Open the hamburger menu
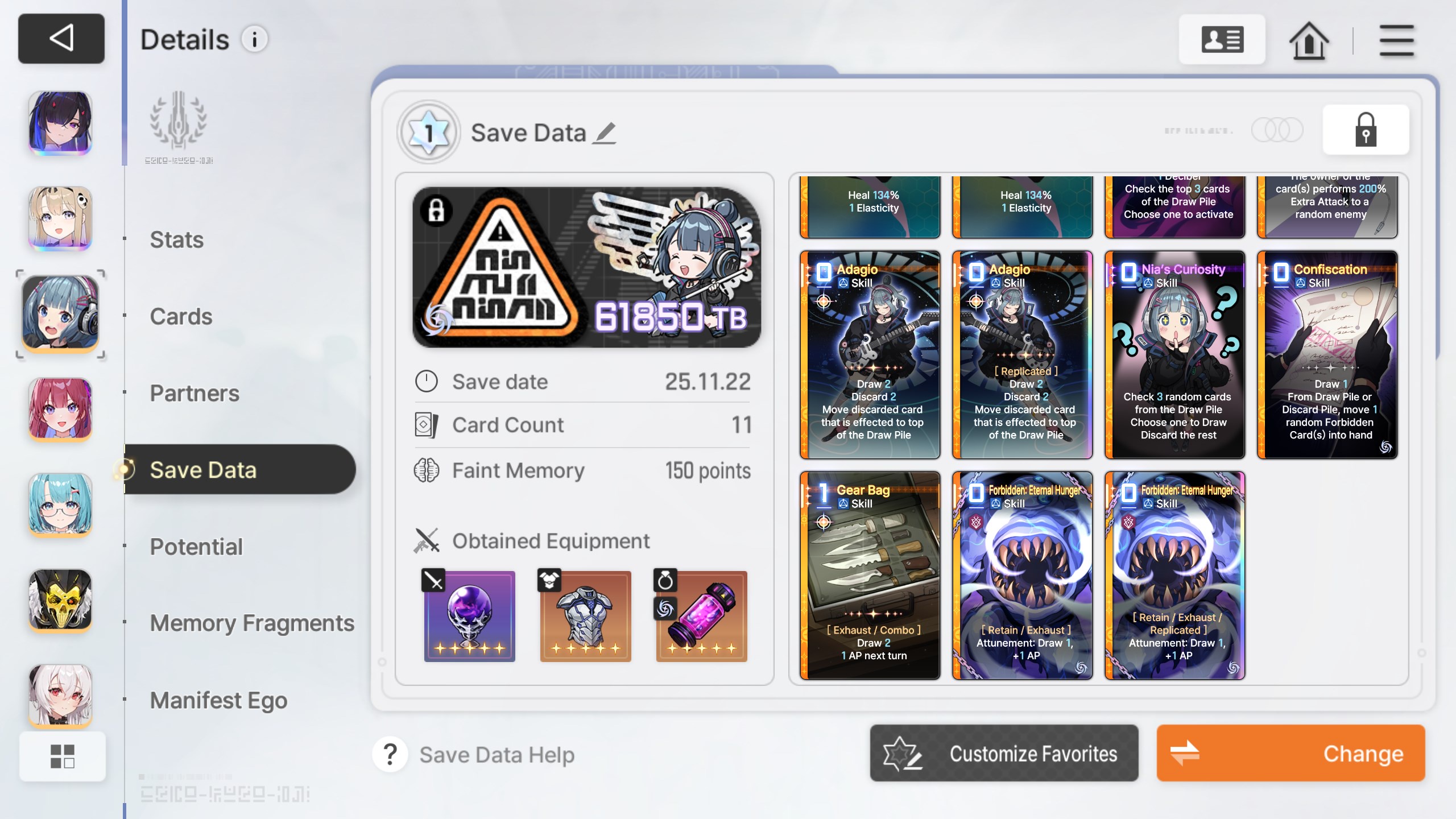 (1396, 40)
